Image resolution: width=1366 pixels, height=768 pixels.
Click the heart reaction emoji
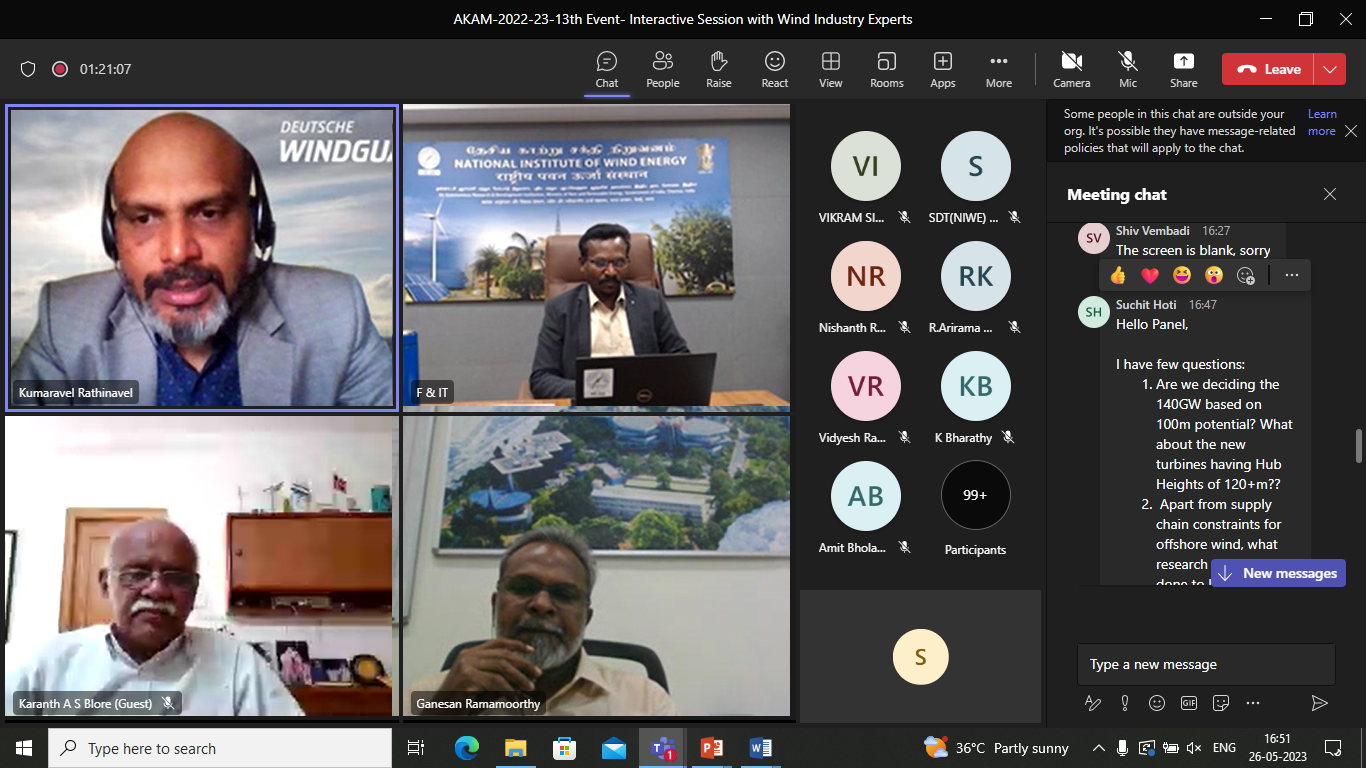click(x=1150, y=275)
